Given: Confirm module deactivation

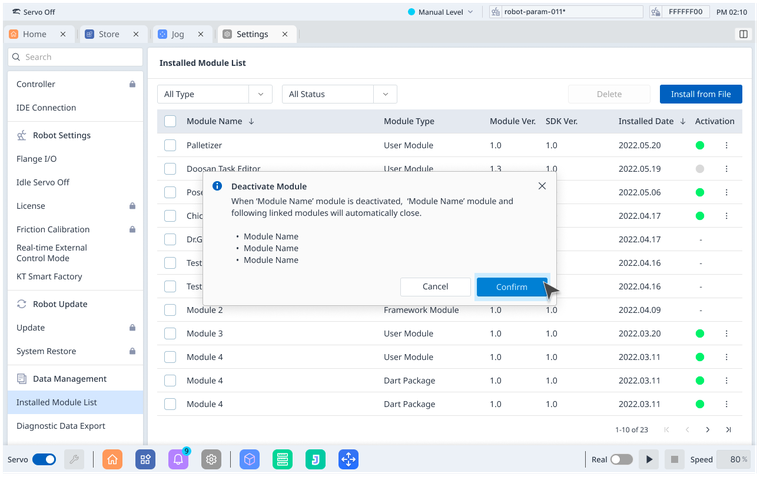Looking at the screenshot, I should click(x=511, y=287).
